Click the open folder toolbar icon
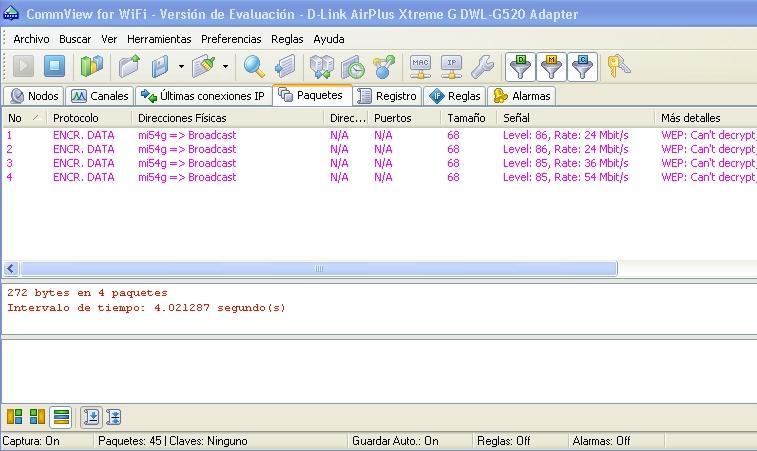Image resolution: width=757 pixels, height=451 pixels. (128, 66)
